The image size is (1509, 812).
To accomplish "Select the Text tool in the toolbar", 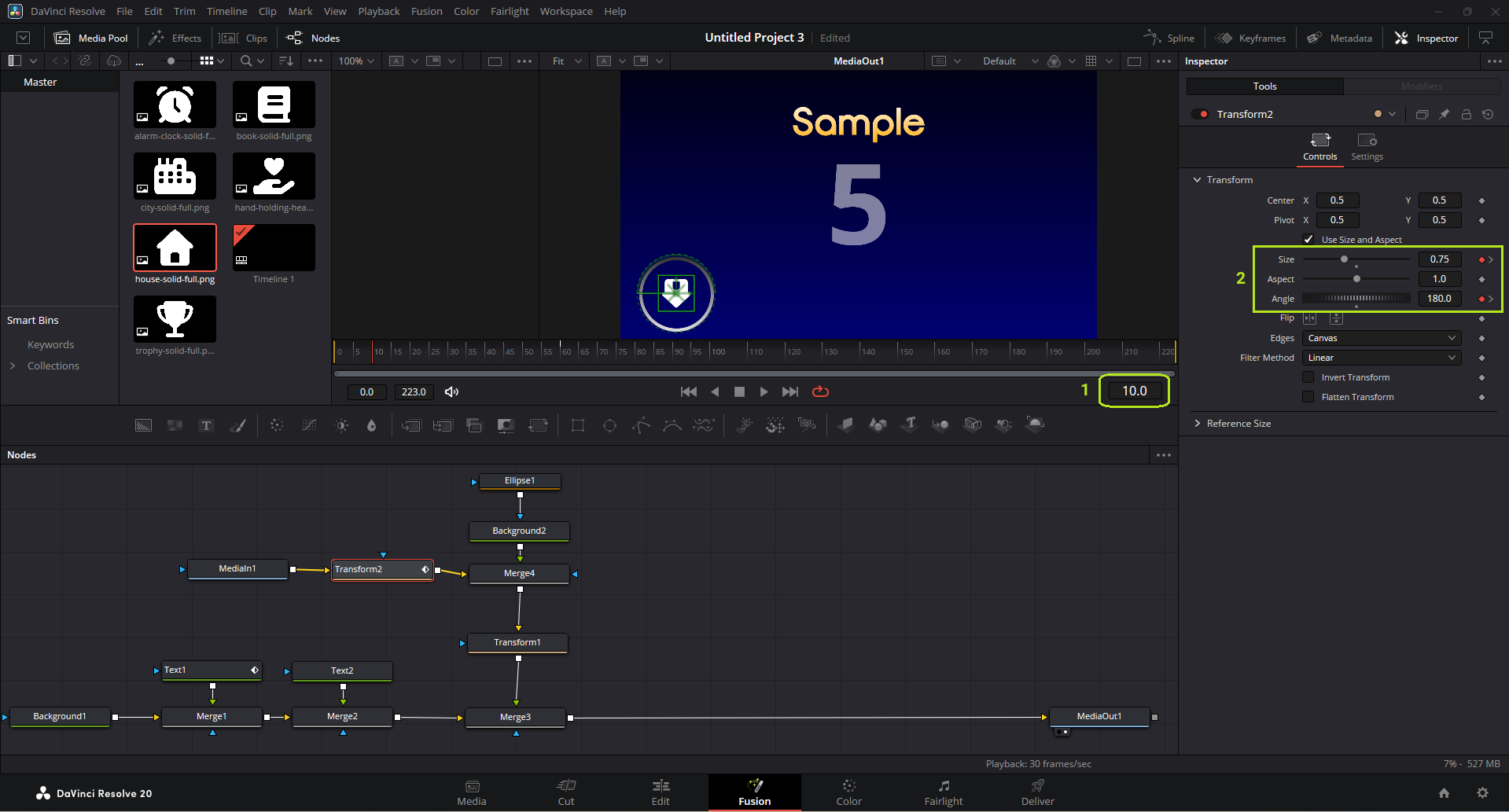I will (x=206, y=425).
